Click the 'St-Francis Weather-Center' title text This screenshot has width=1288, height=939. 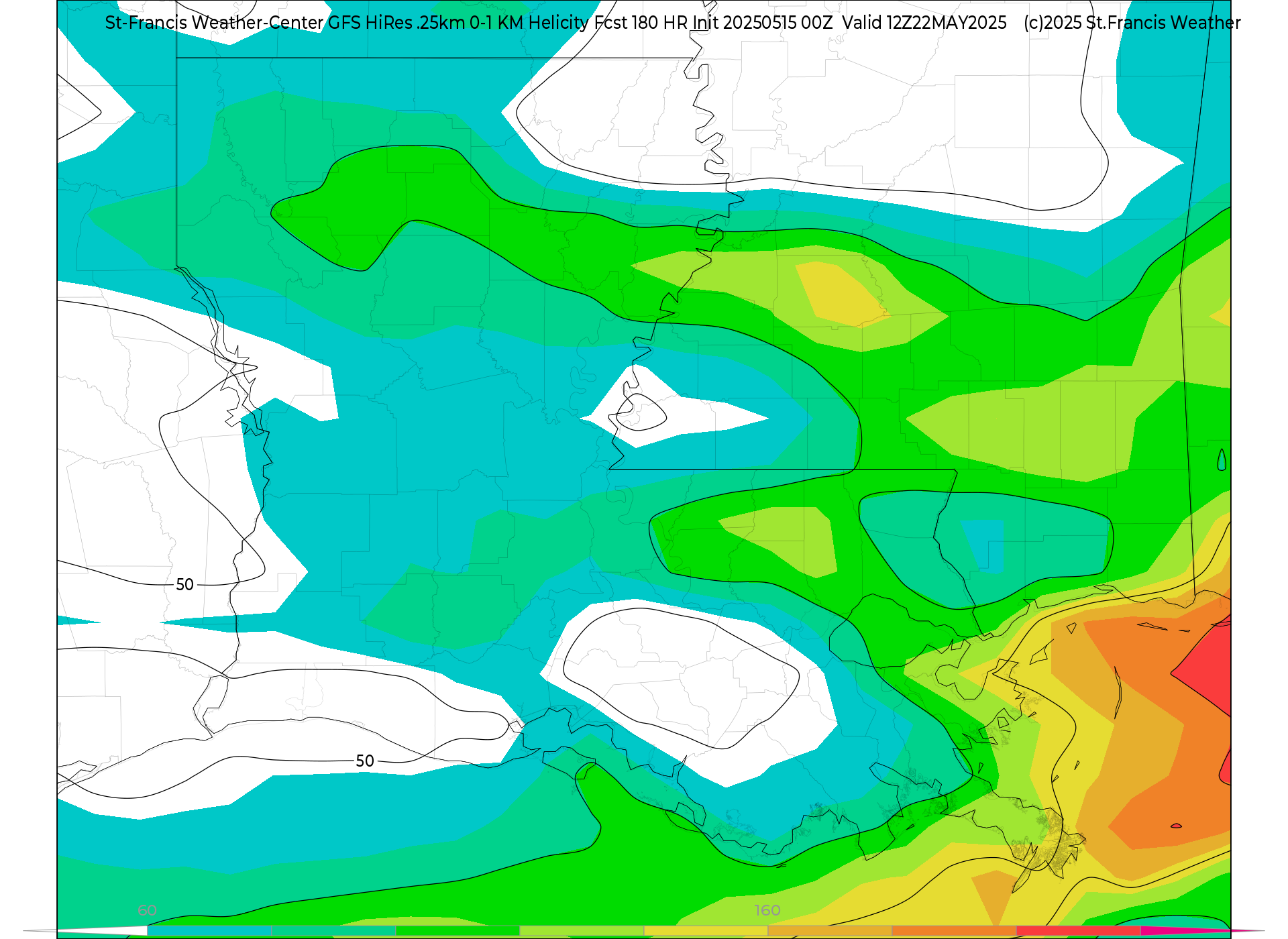215,23
